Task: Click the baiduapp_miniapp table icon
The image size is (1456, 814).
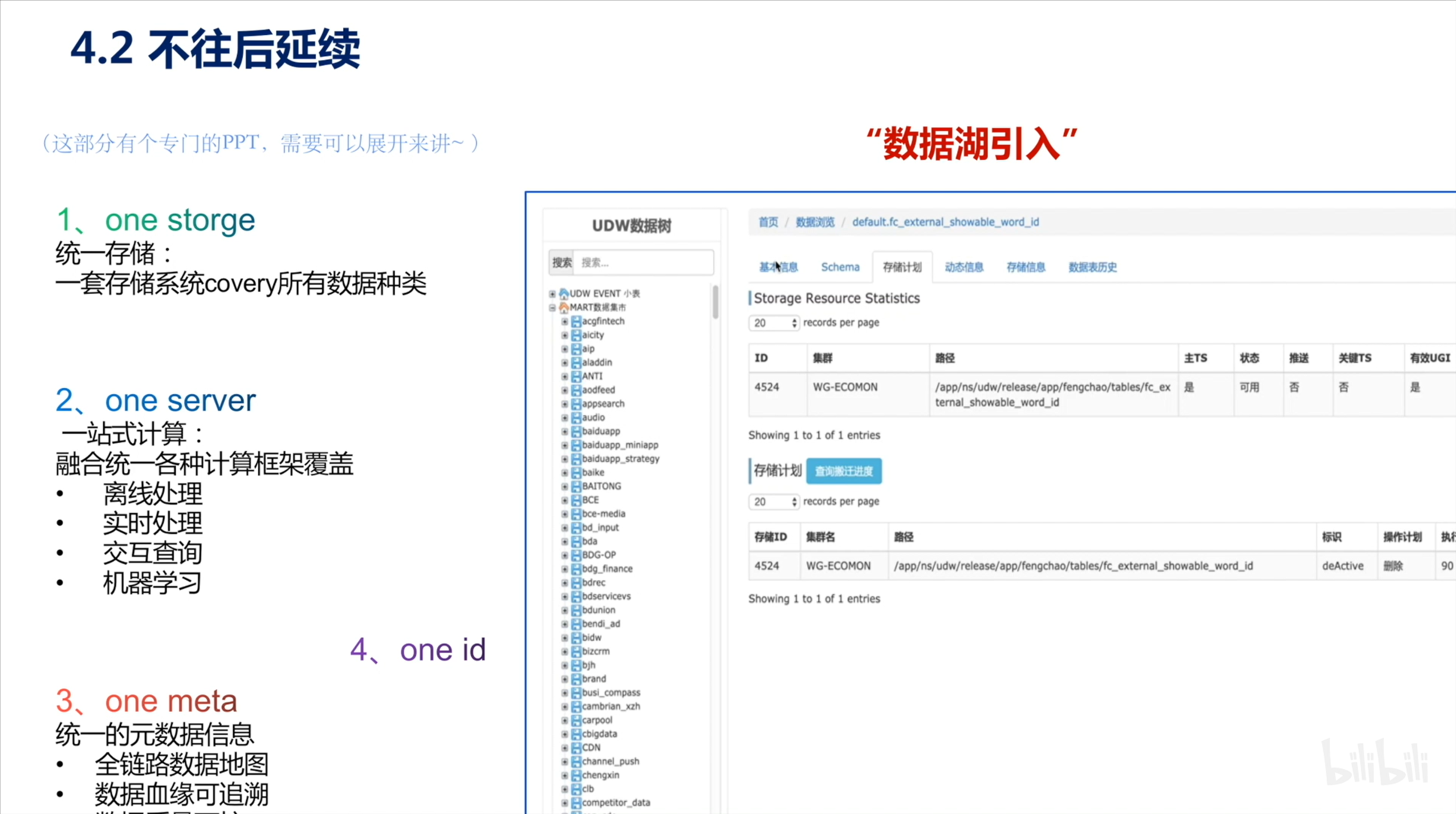Action: [x=576, y=445]
